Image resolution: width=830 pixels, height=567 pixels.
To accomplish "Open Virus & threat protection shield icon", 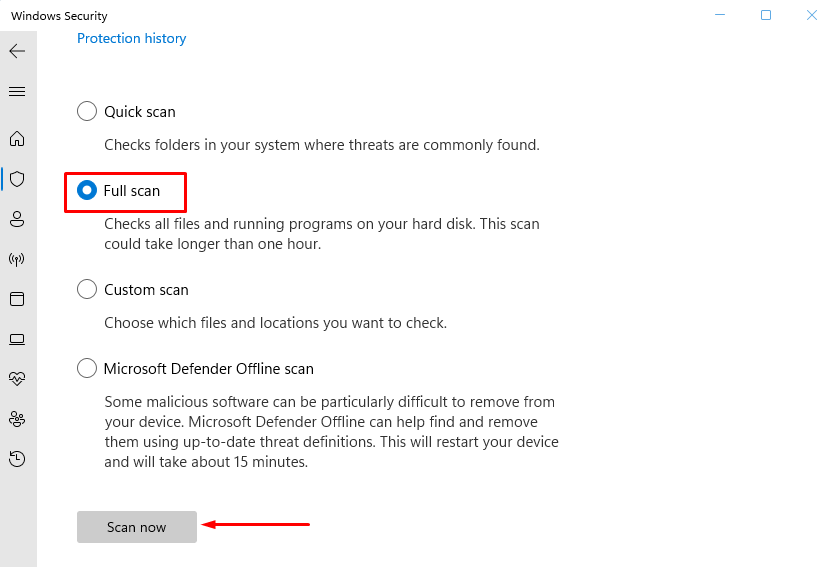I will tap(17, 179).
